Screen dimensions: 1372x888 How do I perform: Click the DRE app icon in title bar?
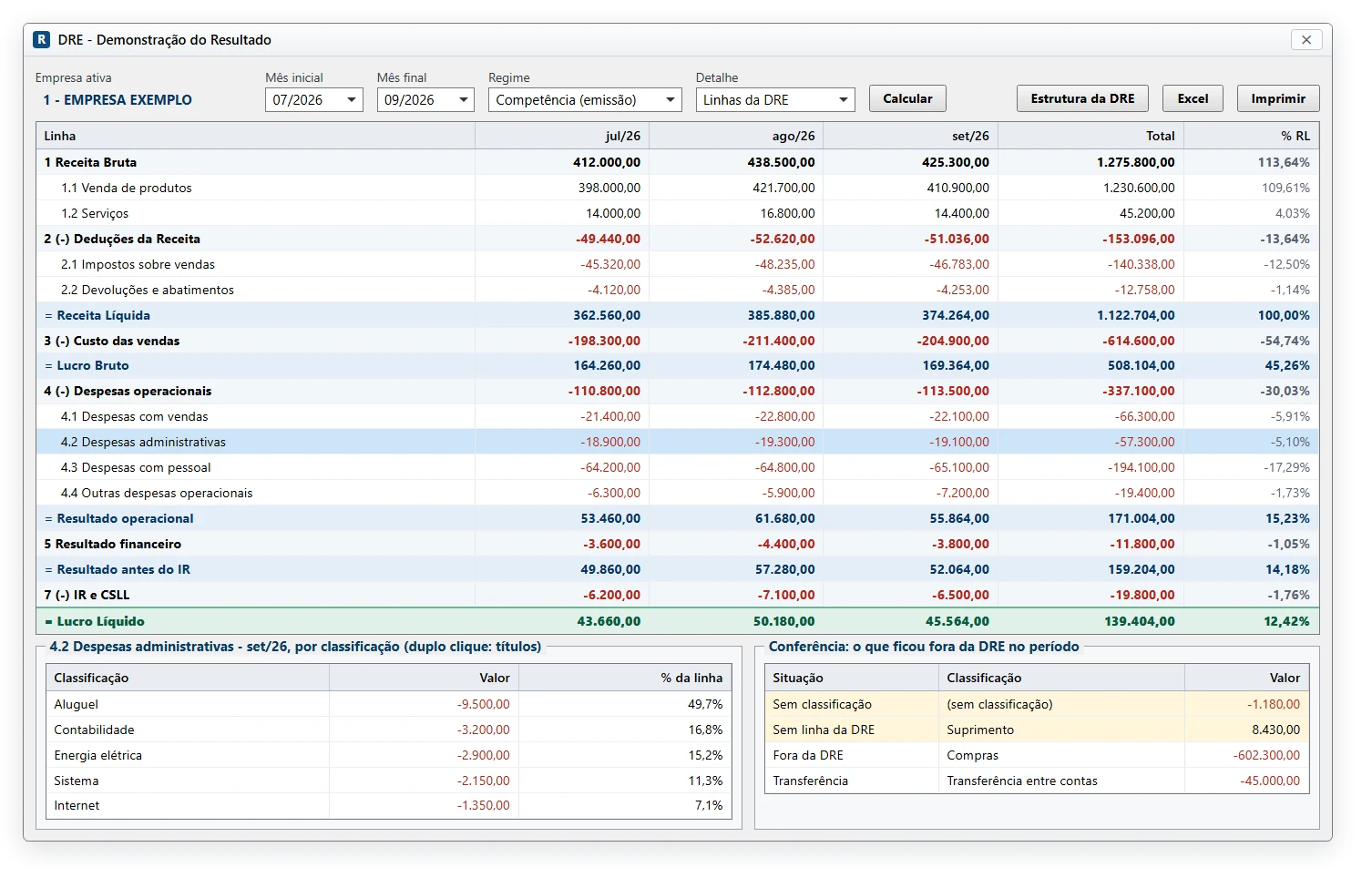41,40
